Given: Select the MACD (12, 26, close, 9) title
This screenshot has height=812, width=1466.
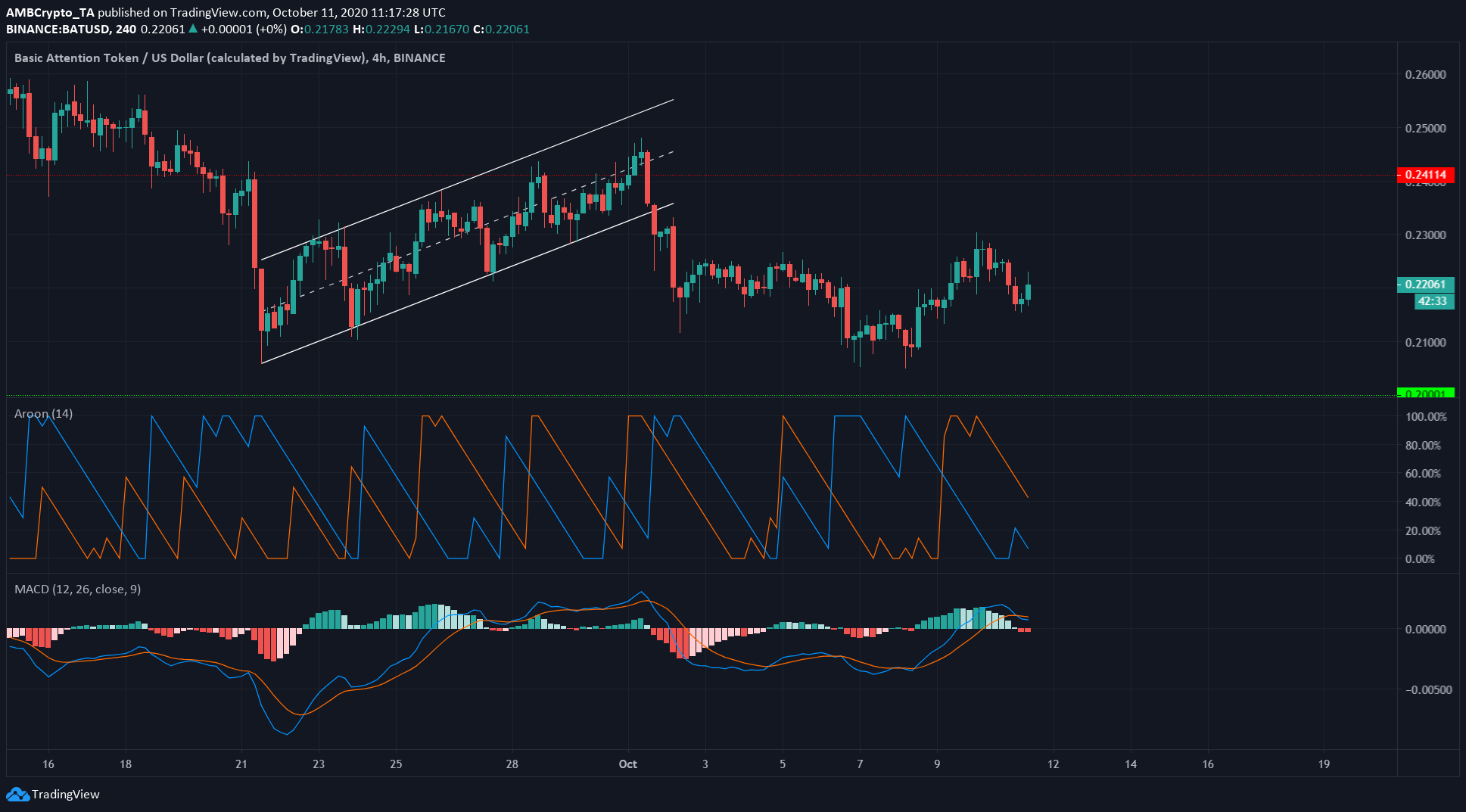Looking at the screenshot, I should point(78,590).
